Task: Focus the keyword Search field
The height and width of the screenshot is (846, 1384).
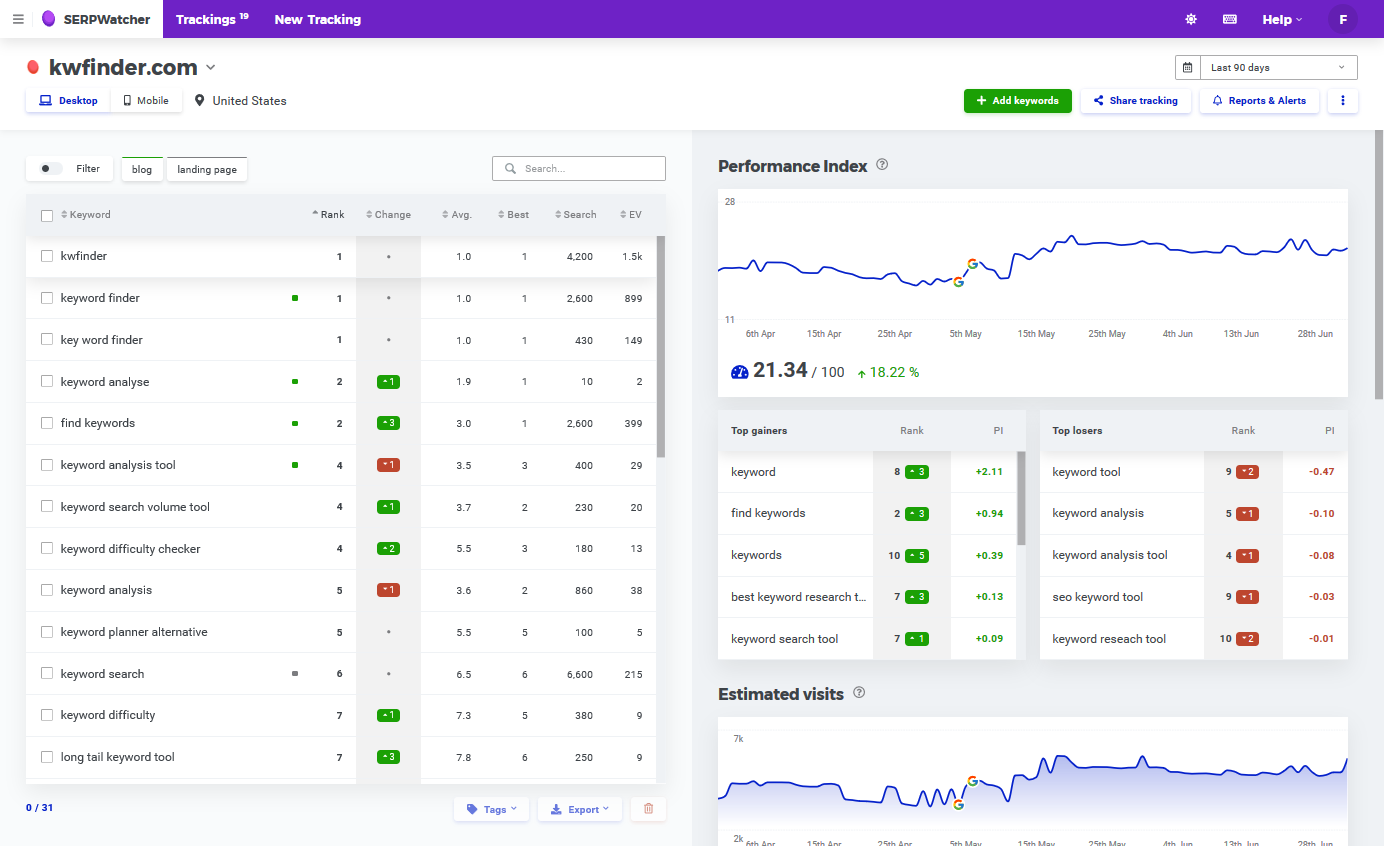Action: (x=579, y=169)
